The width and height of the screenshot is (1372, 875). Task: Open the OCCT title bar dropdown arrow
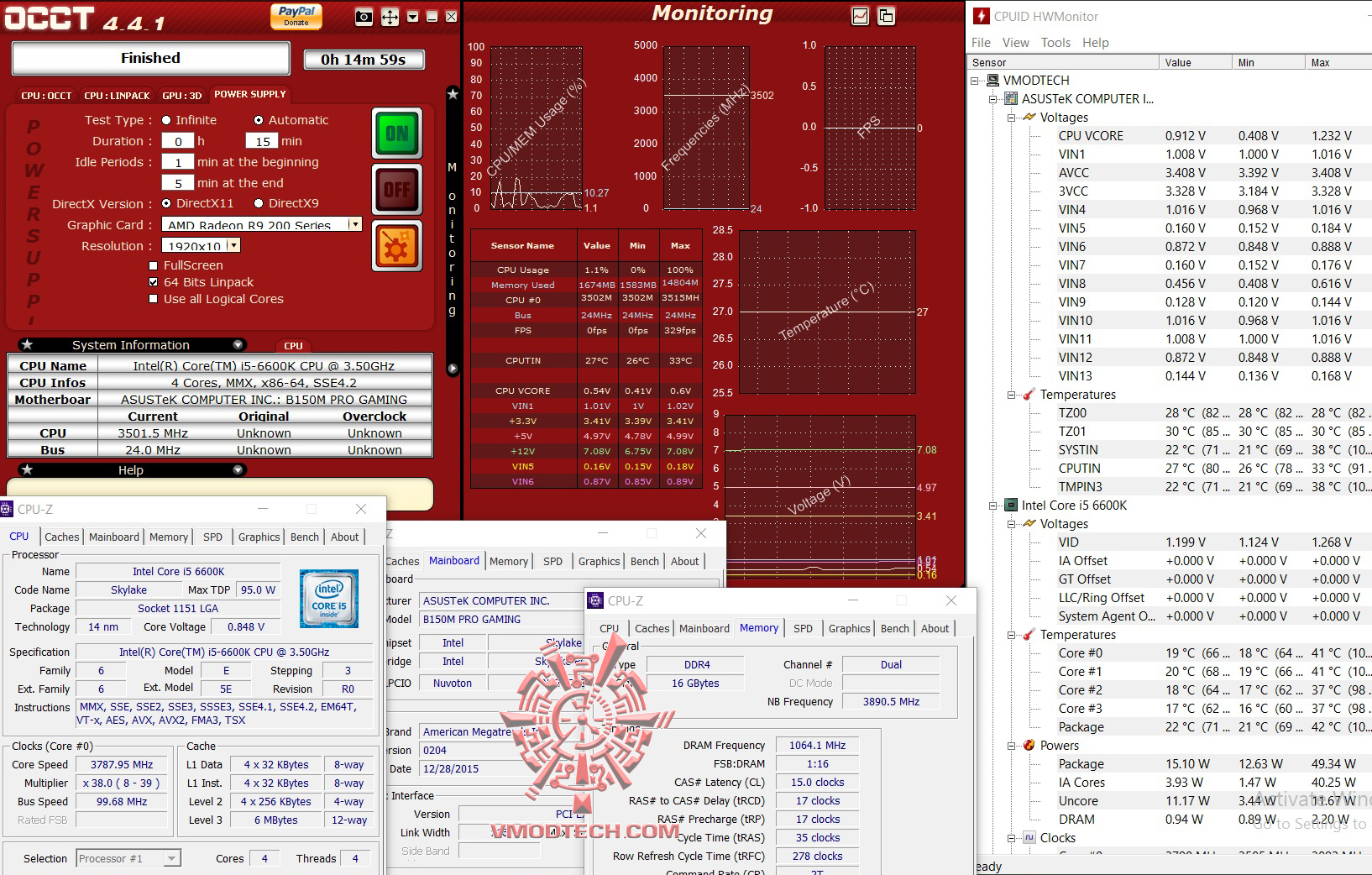click(x=412, y=16)
